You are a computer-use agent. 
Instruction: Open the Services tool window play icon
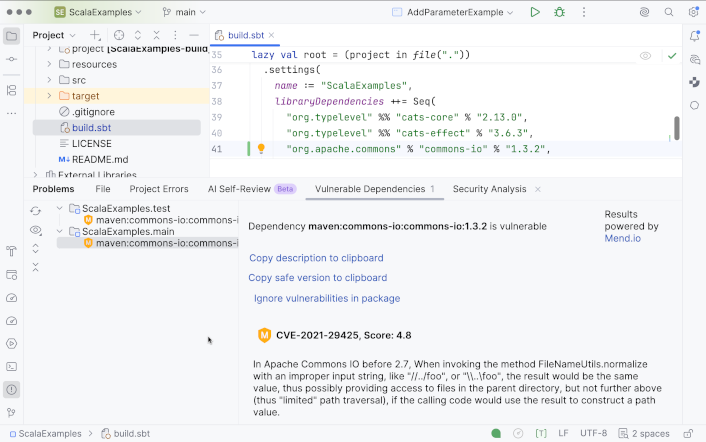coord(12,343)
